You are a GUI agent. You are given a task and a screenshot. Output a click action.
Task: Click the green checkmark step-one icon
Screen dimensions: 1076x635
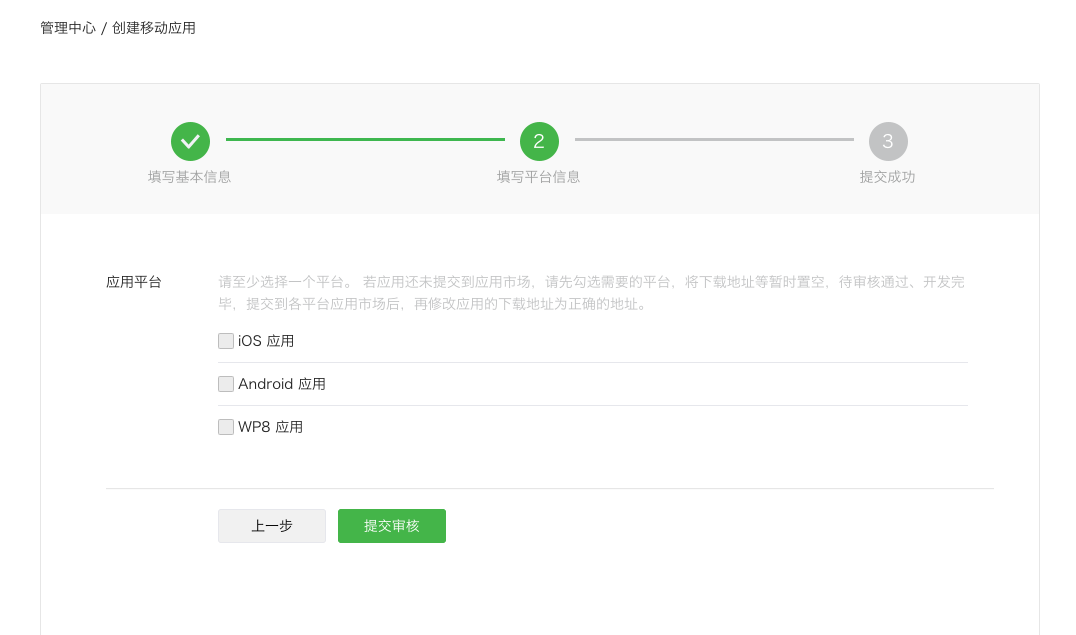tap(190, 141)
